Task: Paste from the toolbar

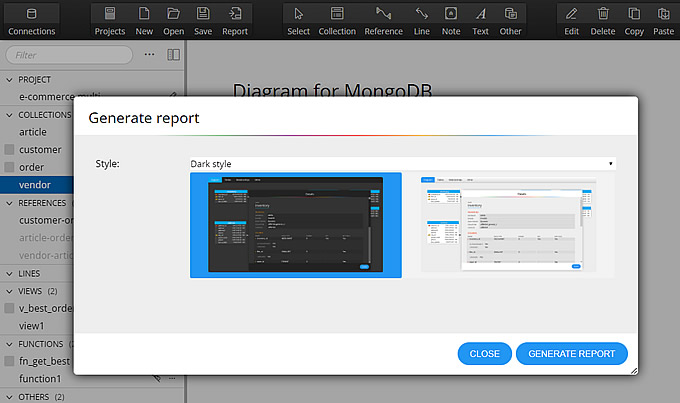Action: pos(664,20)
